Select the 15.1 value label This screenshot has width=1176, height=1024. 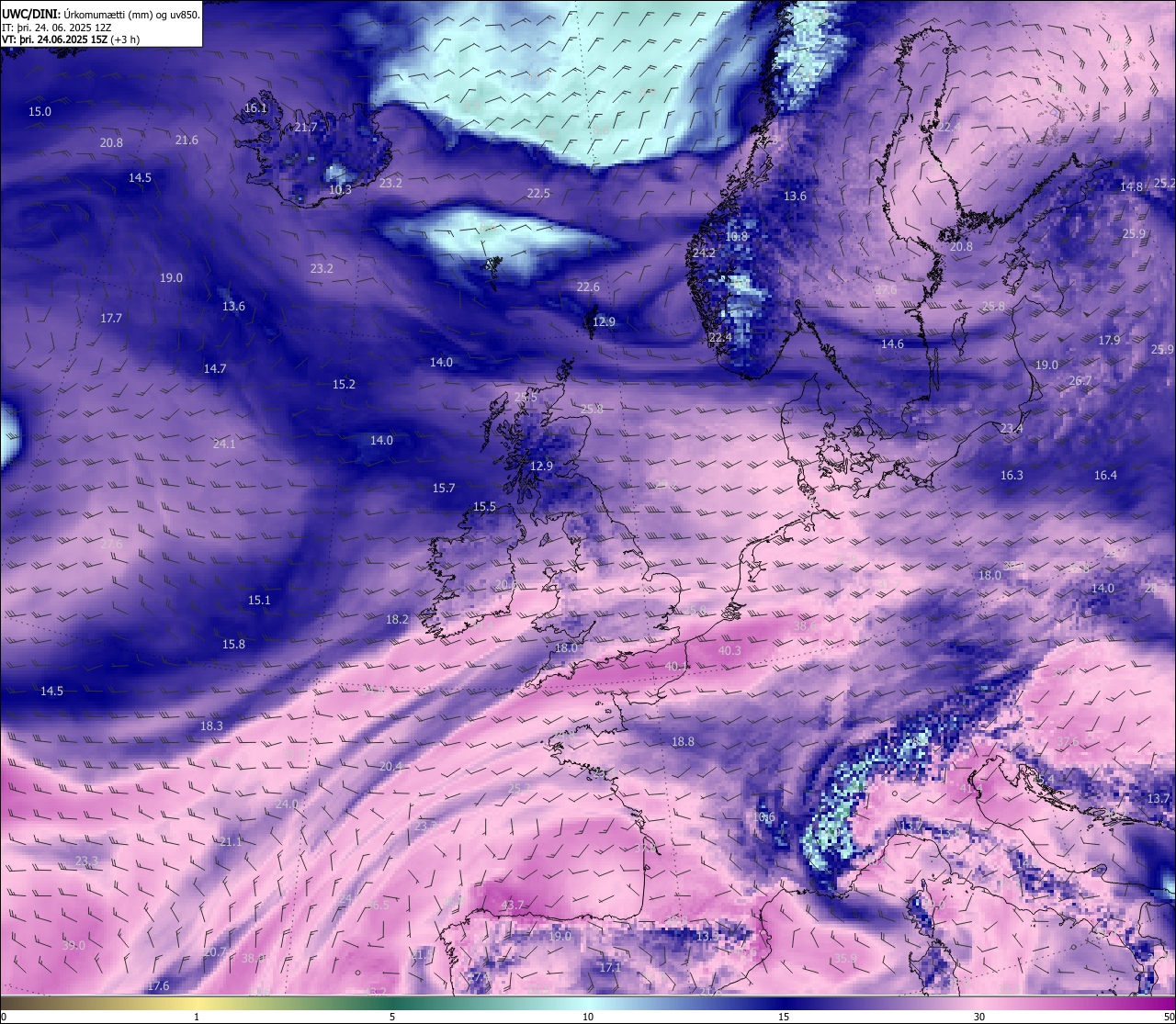[x=259, y=601]
